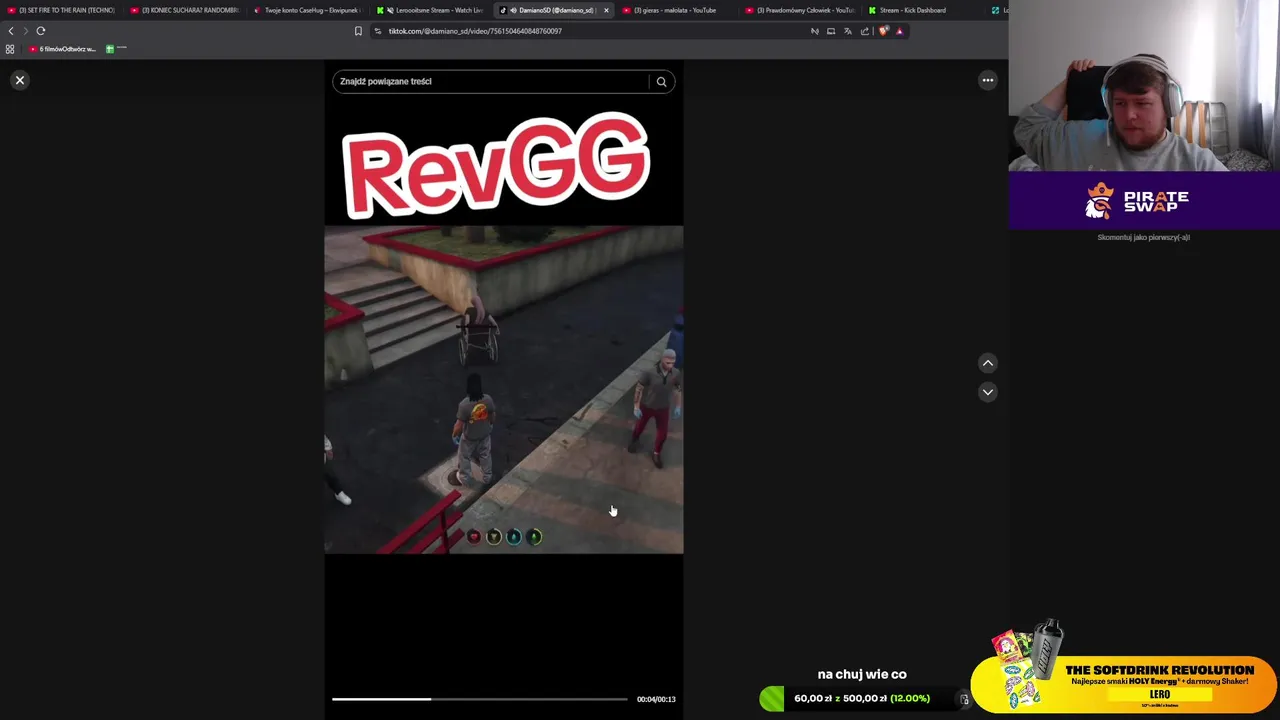Open the apps grid bookmarks icon
Image resolution: width=1280 pixels, height=720 pixels.
coord(10,49)
